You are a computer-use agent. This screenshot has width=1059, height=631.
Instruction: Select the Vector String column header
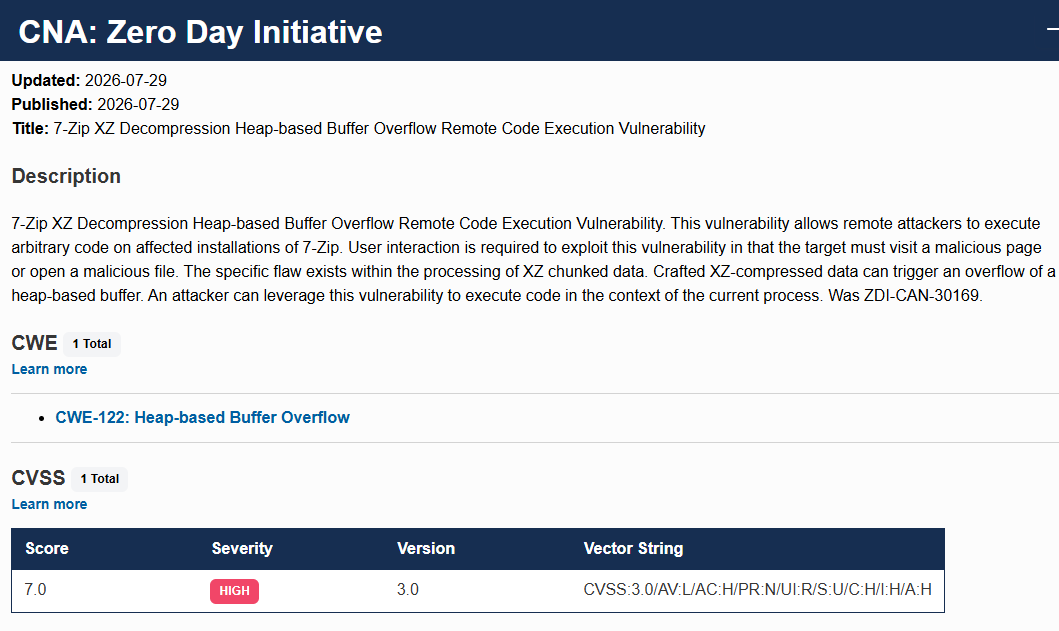click(634, 549)
